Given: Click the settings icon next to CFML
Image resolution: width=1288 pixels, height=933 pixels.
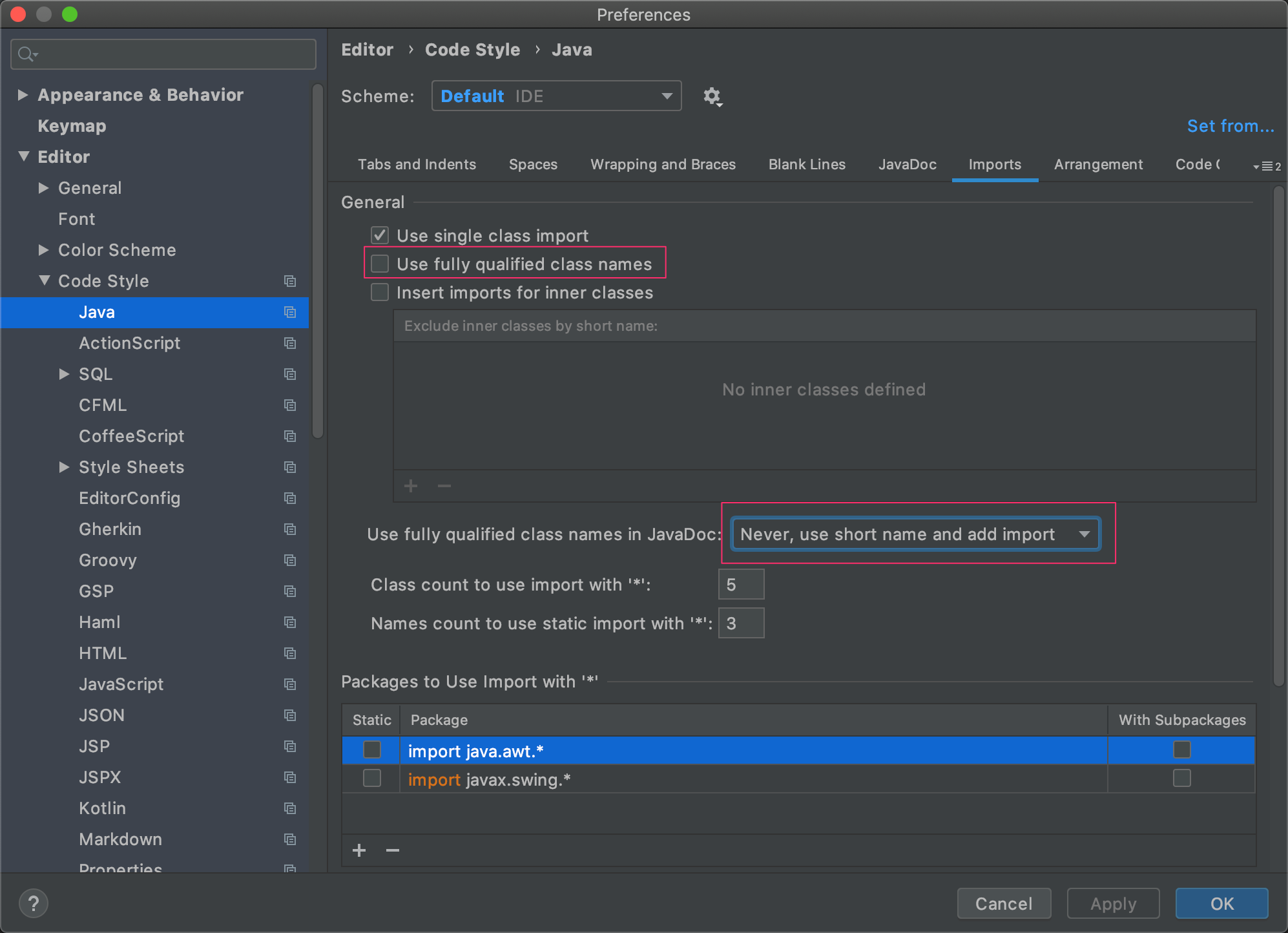Looking at the screenshot, I should (x=290, y=405).
